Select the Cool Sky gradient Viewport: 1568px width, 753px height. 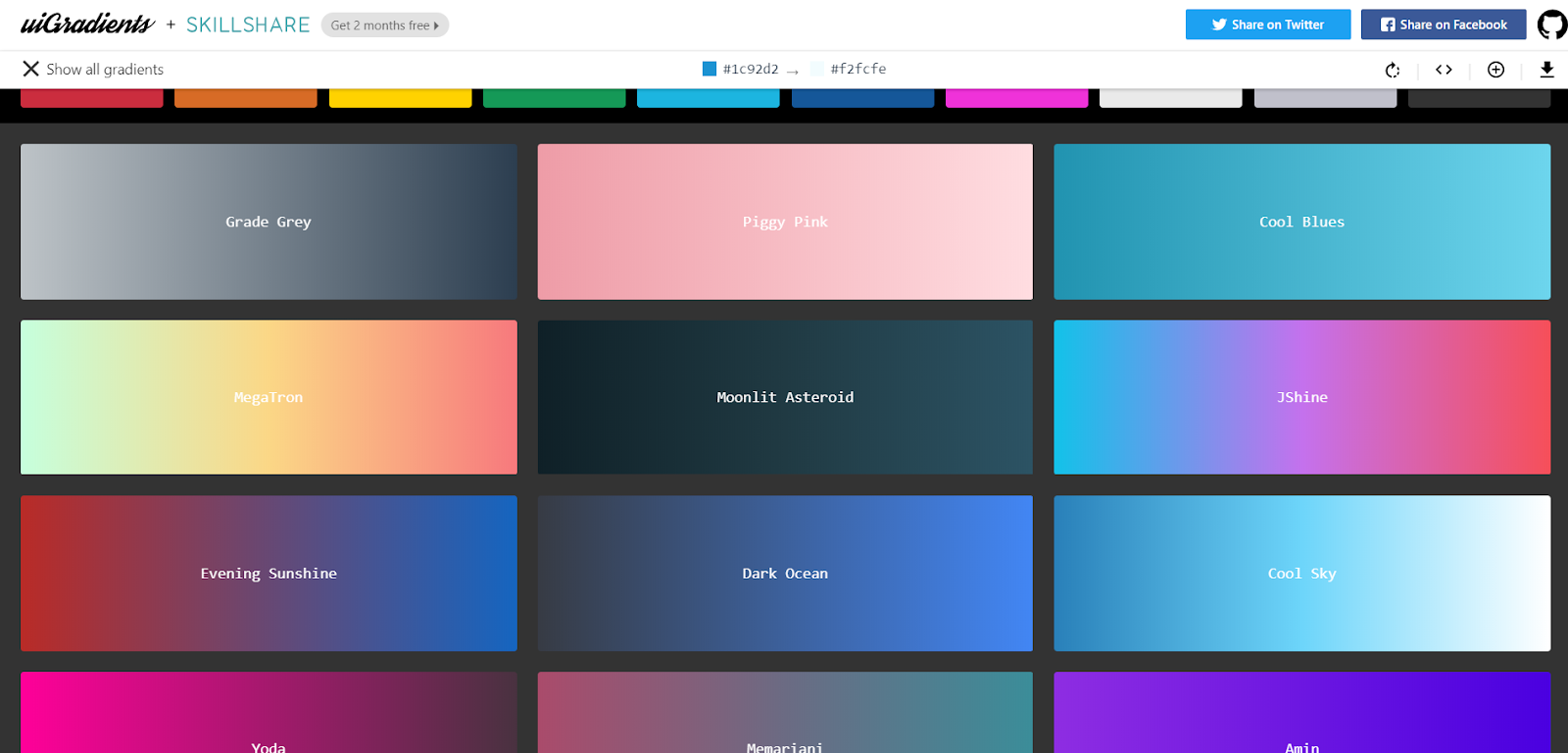(x=1302, y=574)
